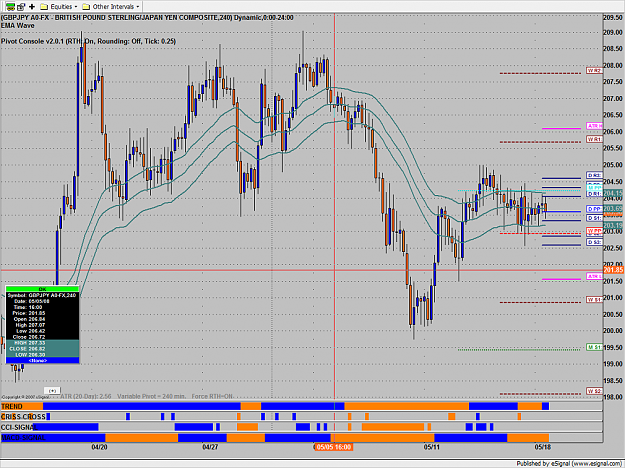
Task: Open the Equities folder dropdown
Action: [59, 7]
